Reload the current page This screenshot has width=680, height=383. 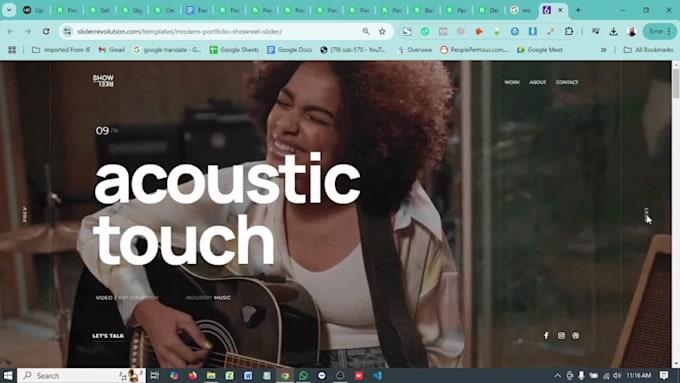(x=46, y=31)
